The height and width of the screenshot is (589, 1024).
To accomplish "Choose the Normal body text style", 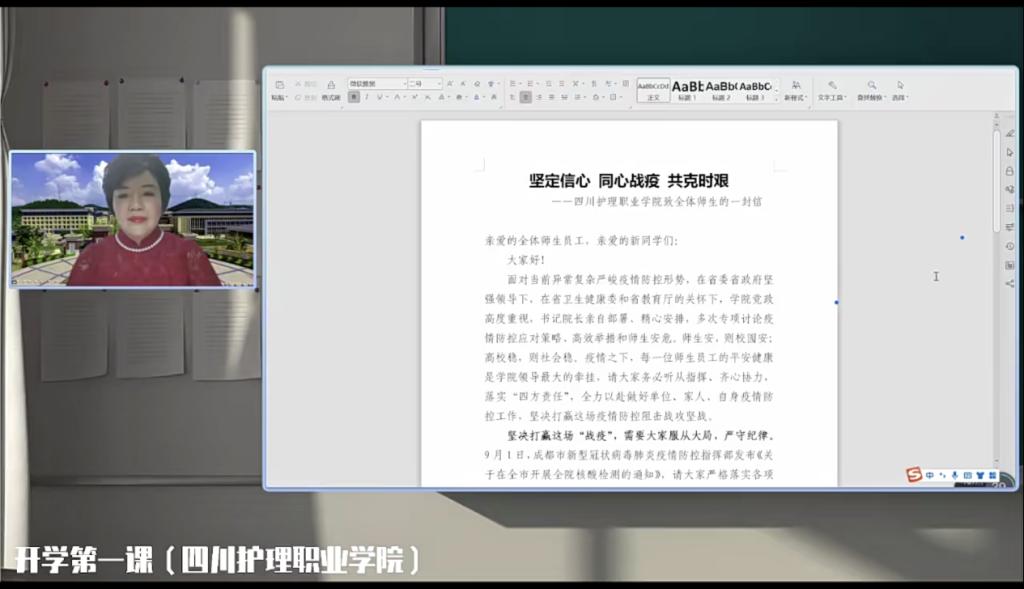I will click(653, 90).
